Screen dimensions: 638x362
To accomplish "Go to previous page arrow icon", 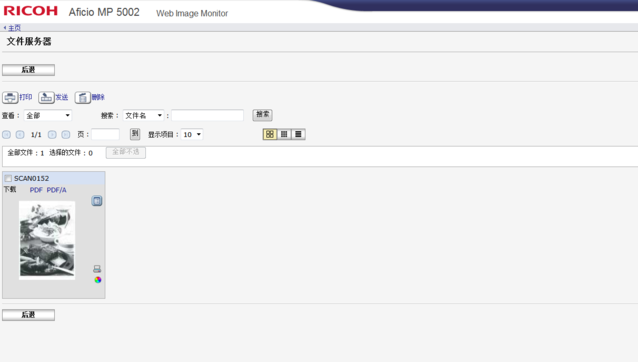I will 20,135.
